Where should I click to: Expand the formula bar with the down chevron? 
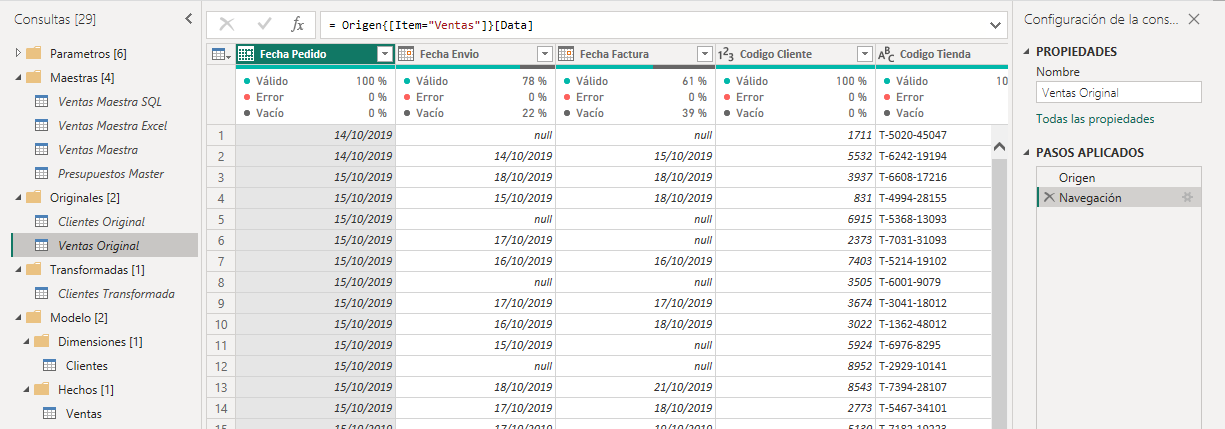[x=995, y=24]
